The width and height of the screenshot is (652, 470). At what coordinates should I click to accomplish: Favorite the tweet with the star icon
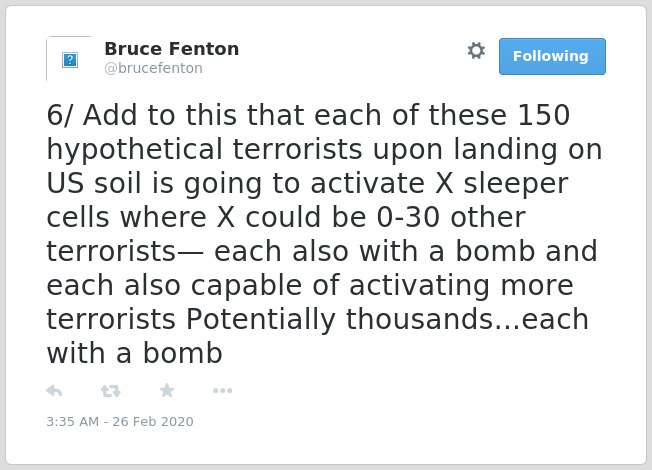tap(167, 390)
